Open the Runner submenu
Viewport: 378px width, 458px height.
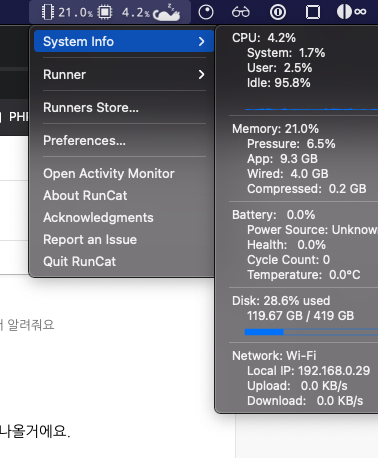(x=124, y=75)
